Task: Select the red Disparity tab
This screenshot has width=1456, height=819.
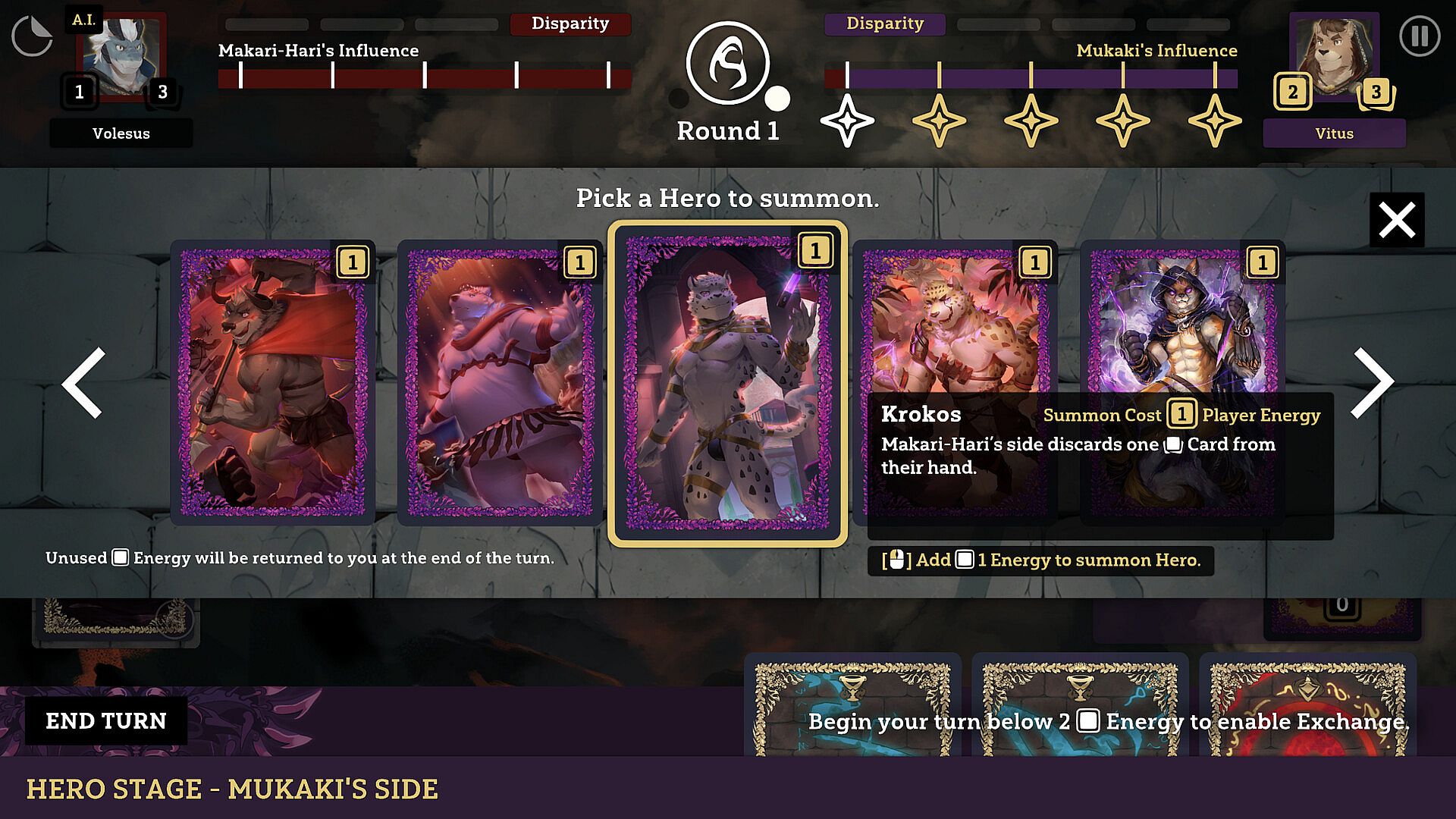Action: pyautogui.click(x=570, y=24)
